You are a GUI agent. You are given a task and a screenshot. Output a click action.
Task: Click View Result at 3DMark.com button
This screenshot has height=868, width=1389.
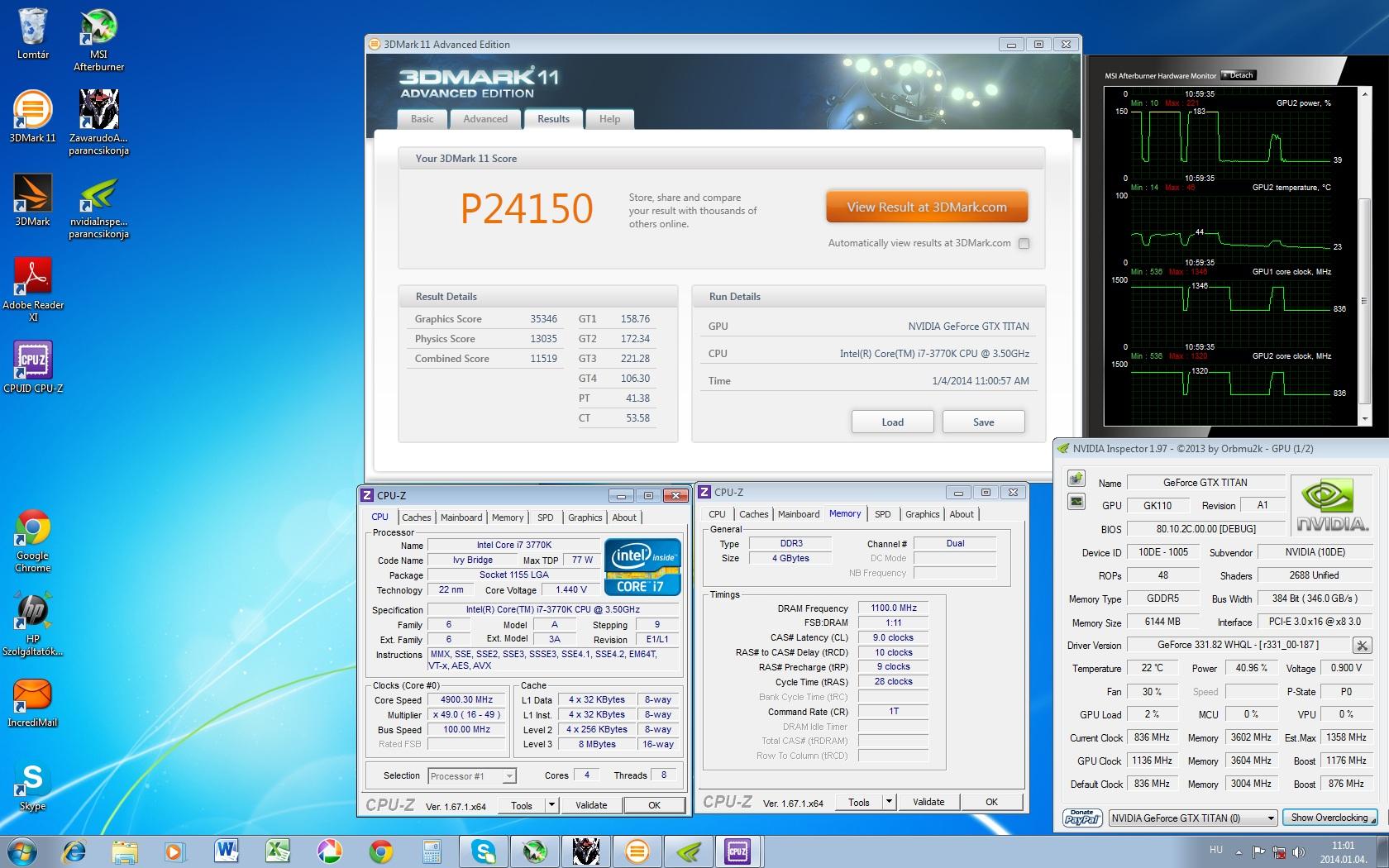(927, 207)
